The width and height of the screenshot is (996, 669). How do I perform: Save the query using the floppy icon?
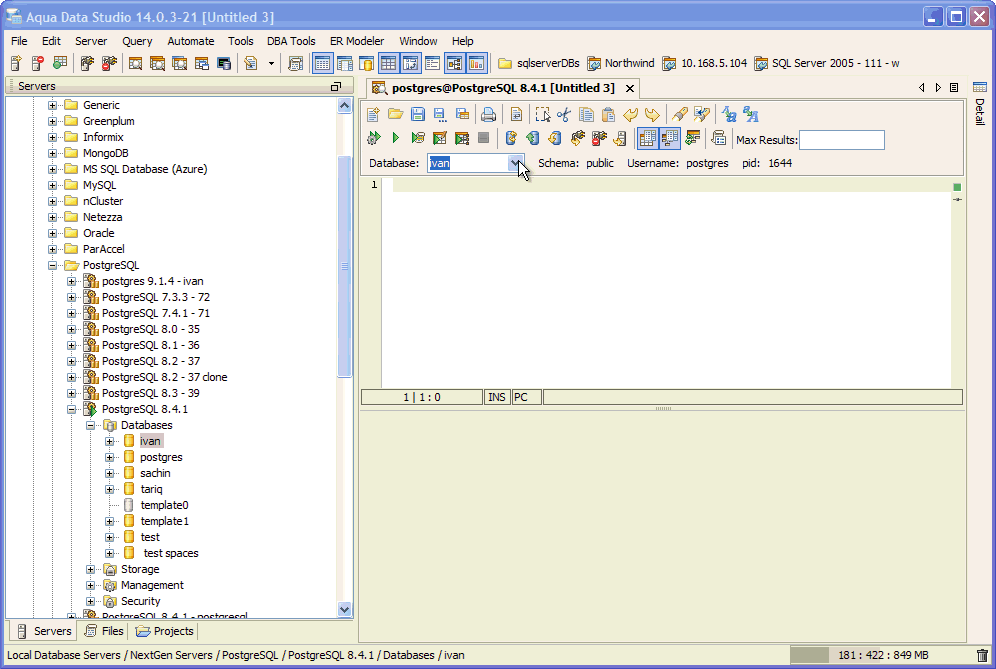(x=417, y=114)
